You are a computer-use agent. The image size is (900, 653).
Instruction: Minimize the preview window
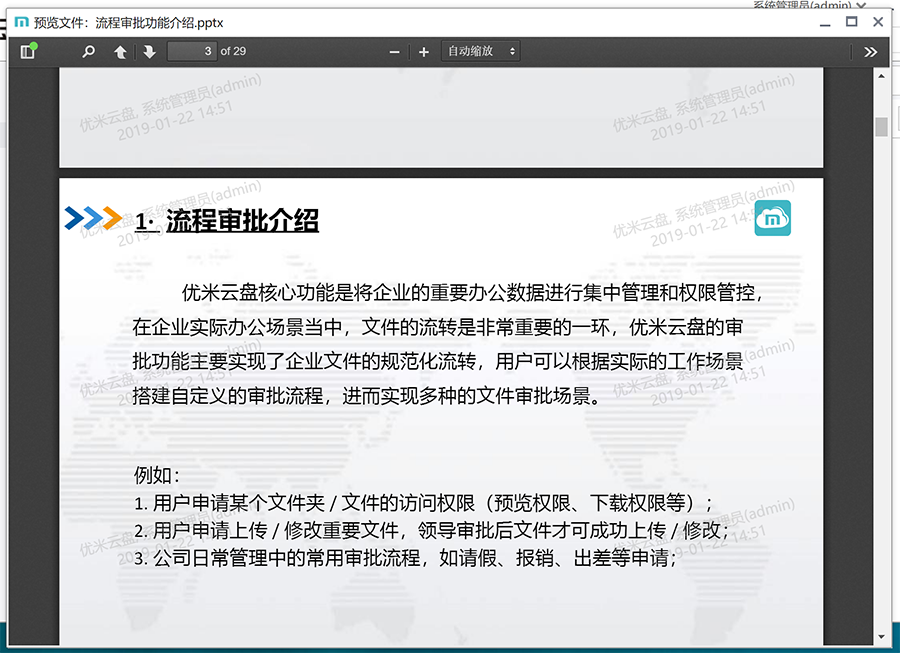[825, 21]
